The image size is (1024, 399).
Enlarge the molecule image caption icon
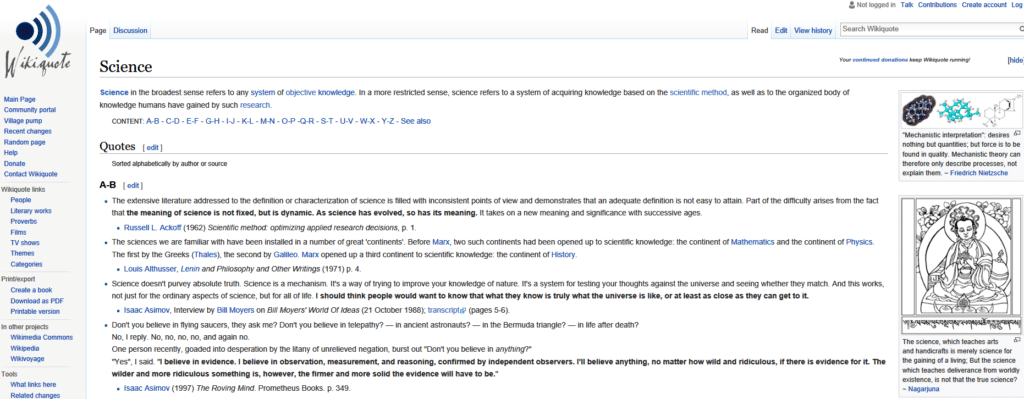click(1017, 133)
